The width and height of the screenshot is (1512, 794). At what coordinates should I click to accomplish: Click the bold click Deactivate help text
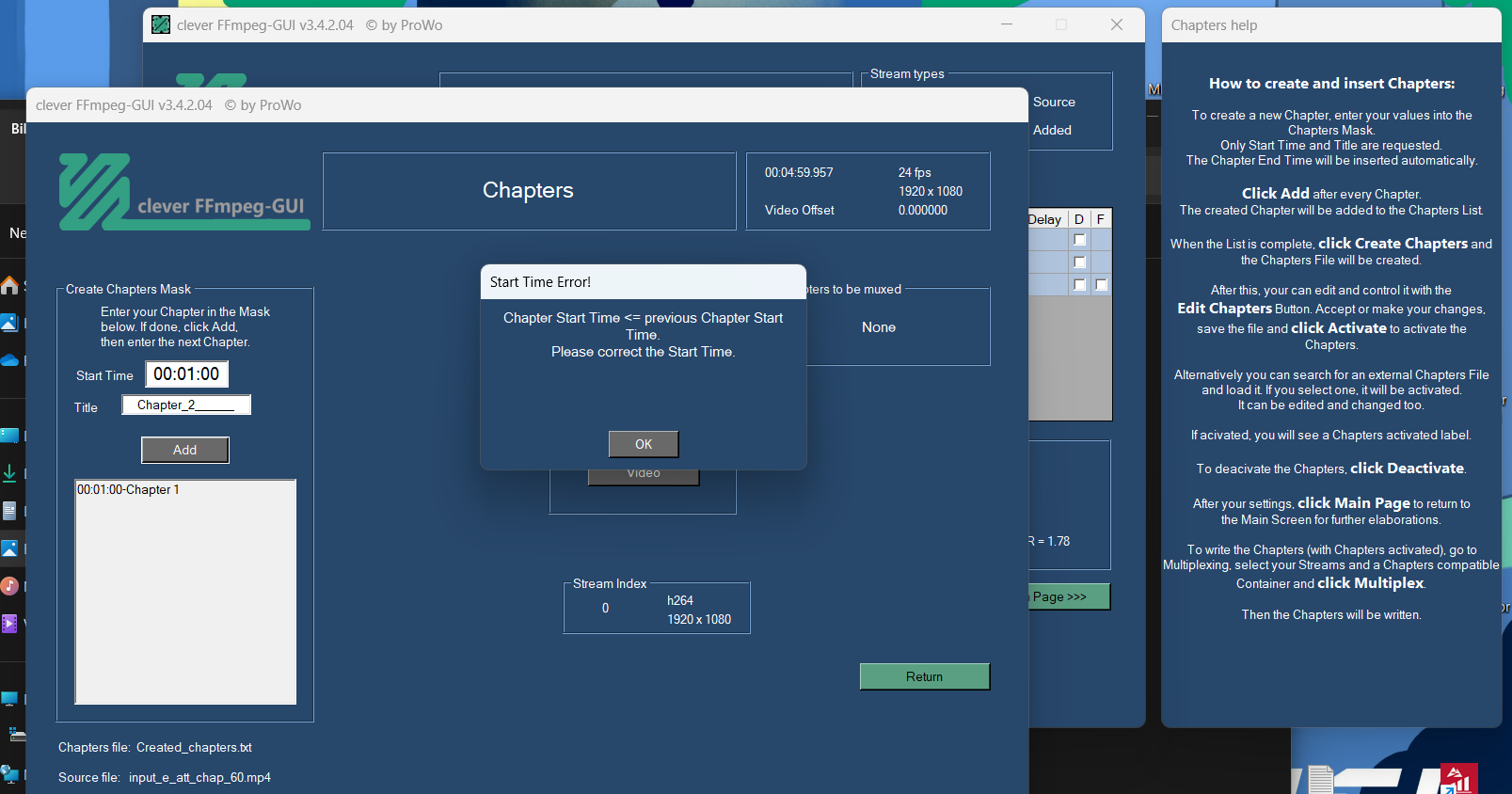1407,468
